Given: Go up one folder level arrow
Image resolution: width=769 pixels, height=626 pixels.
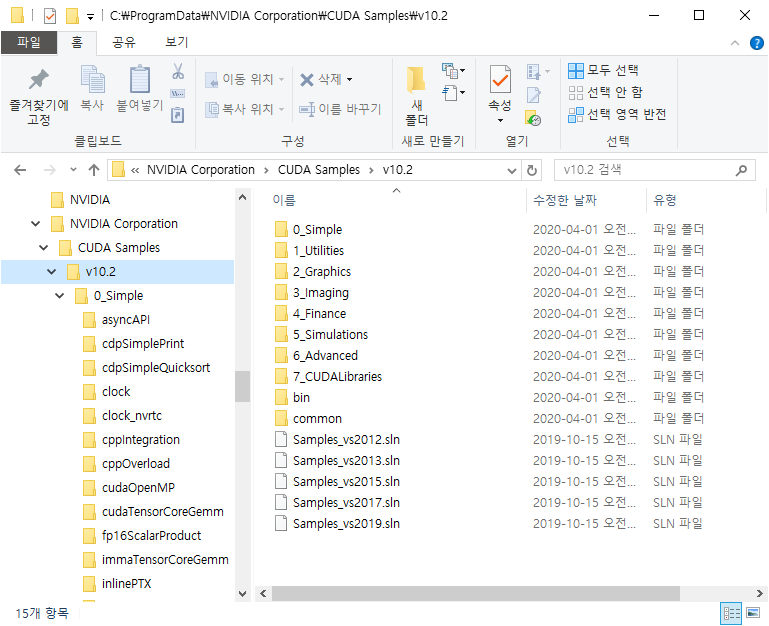Looking at the screenshot, I should (94, 170).
